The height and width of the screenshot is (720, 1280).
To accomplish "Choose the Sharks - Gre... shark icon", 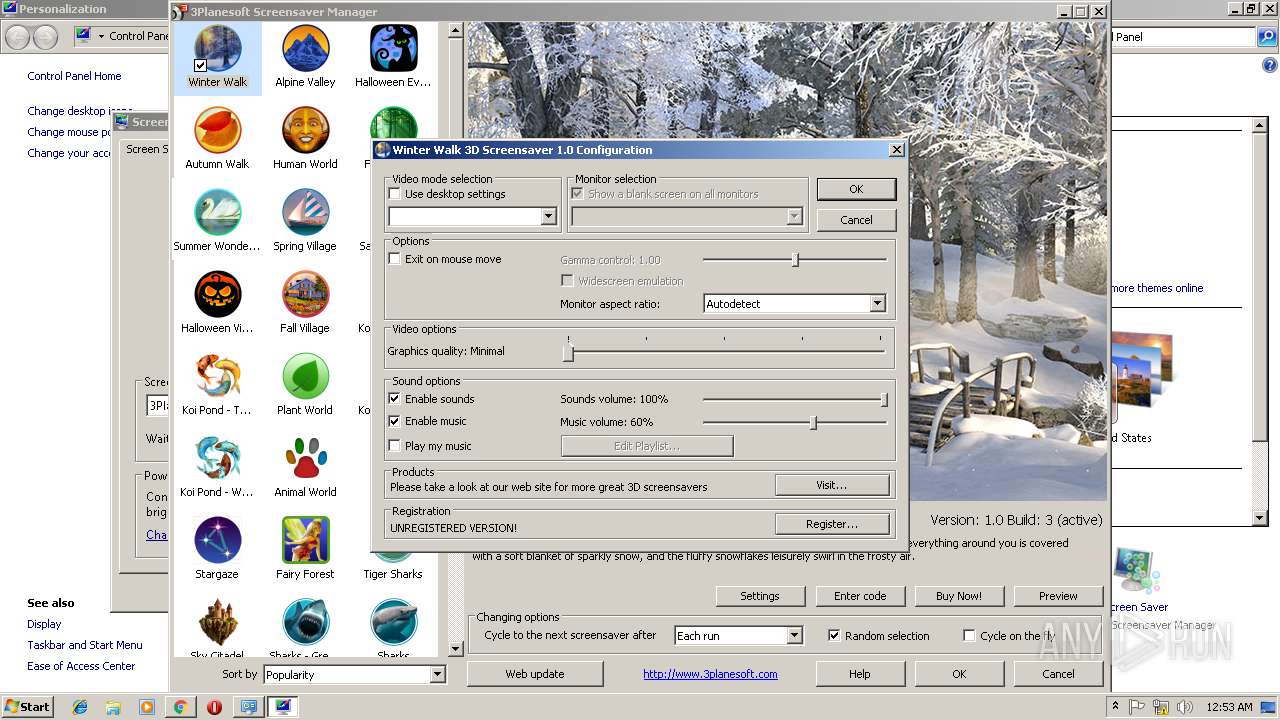I will 306,623.
